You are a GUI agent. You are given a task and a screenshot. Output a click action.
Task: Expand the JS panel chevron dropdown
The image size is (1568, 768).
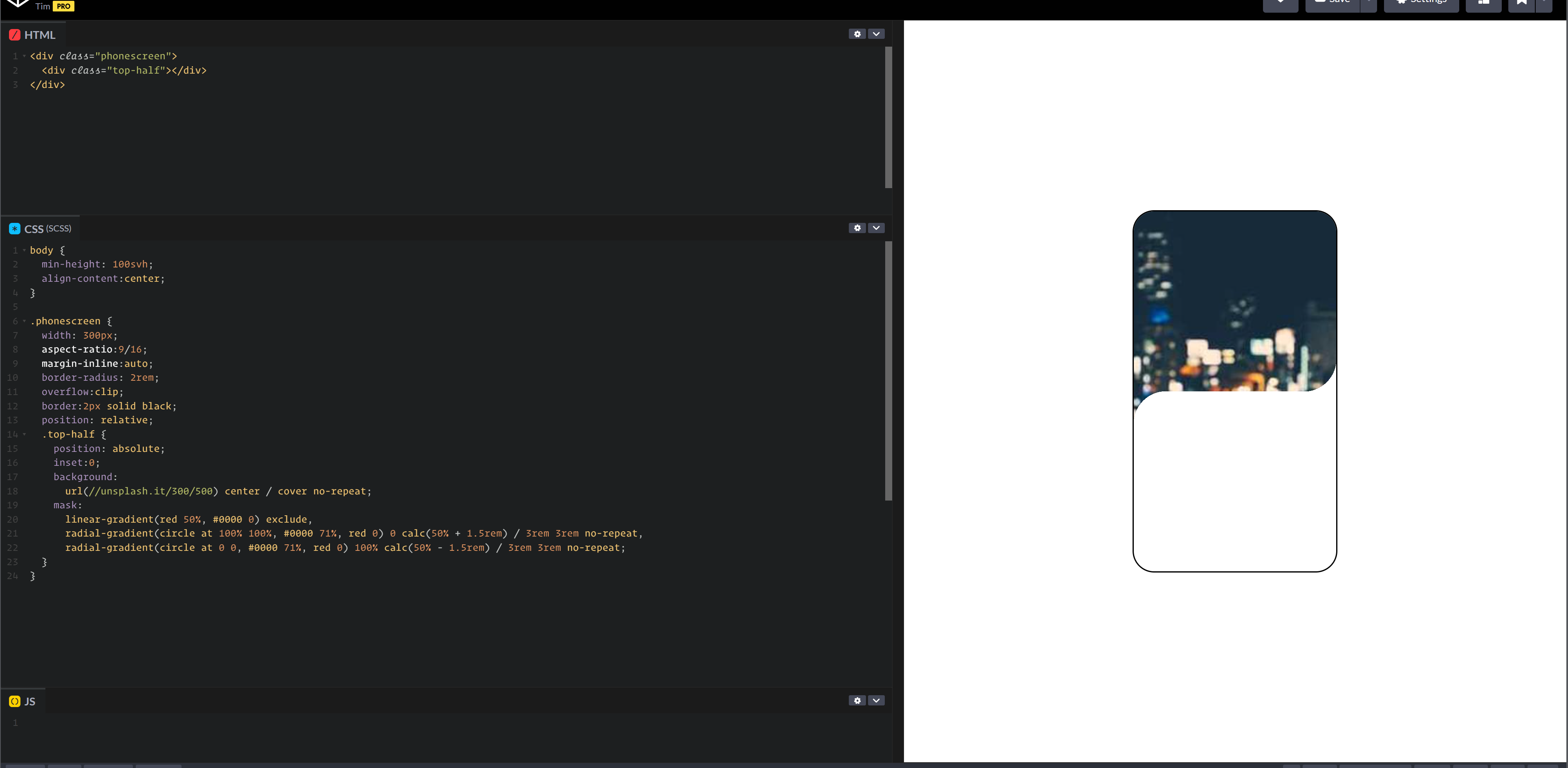point(876,701)
